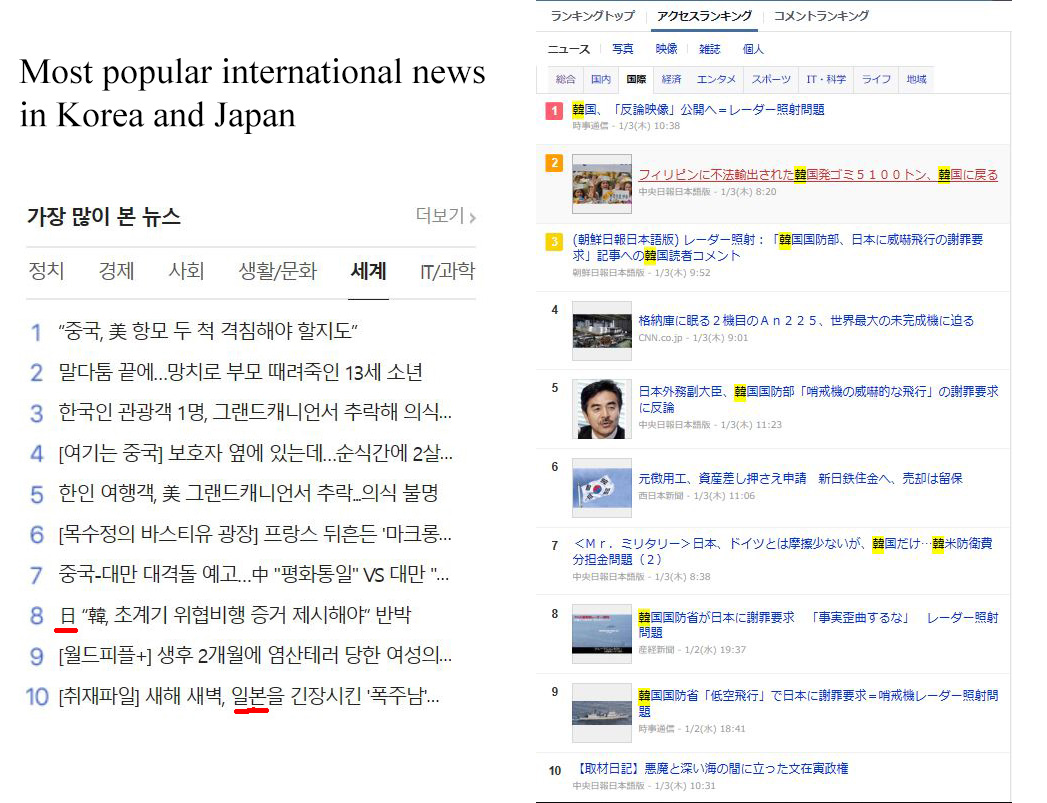Open the warship thumbnail at rank 9

602,712
